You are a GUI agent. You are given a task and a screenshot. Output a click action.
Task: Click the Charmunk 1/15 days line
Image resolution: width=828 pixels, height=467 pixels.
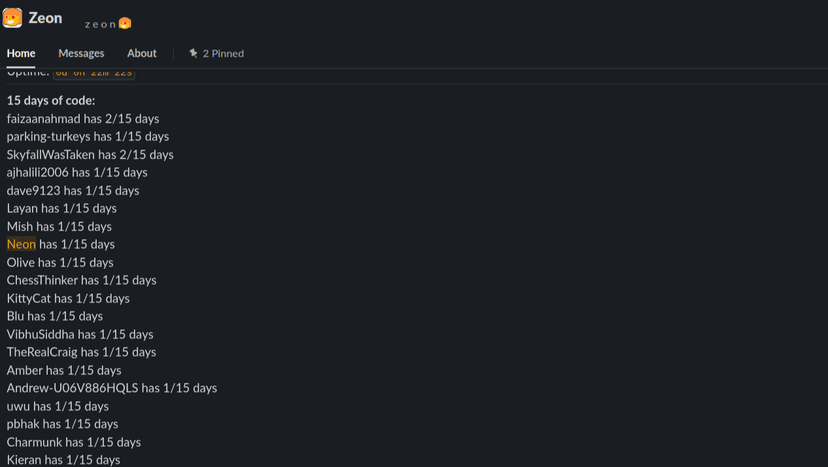click(x=73, y=442)
